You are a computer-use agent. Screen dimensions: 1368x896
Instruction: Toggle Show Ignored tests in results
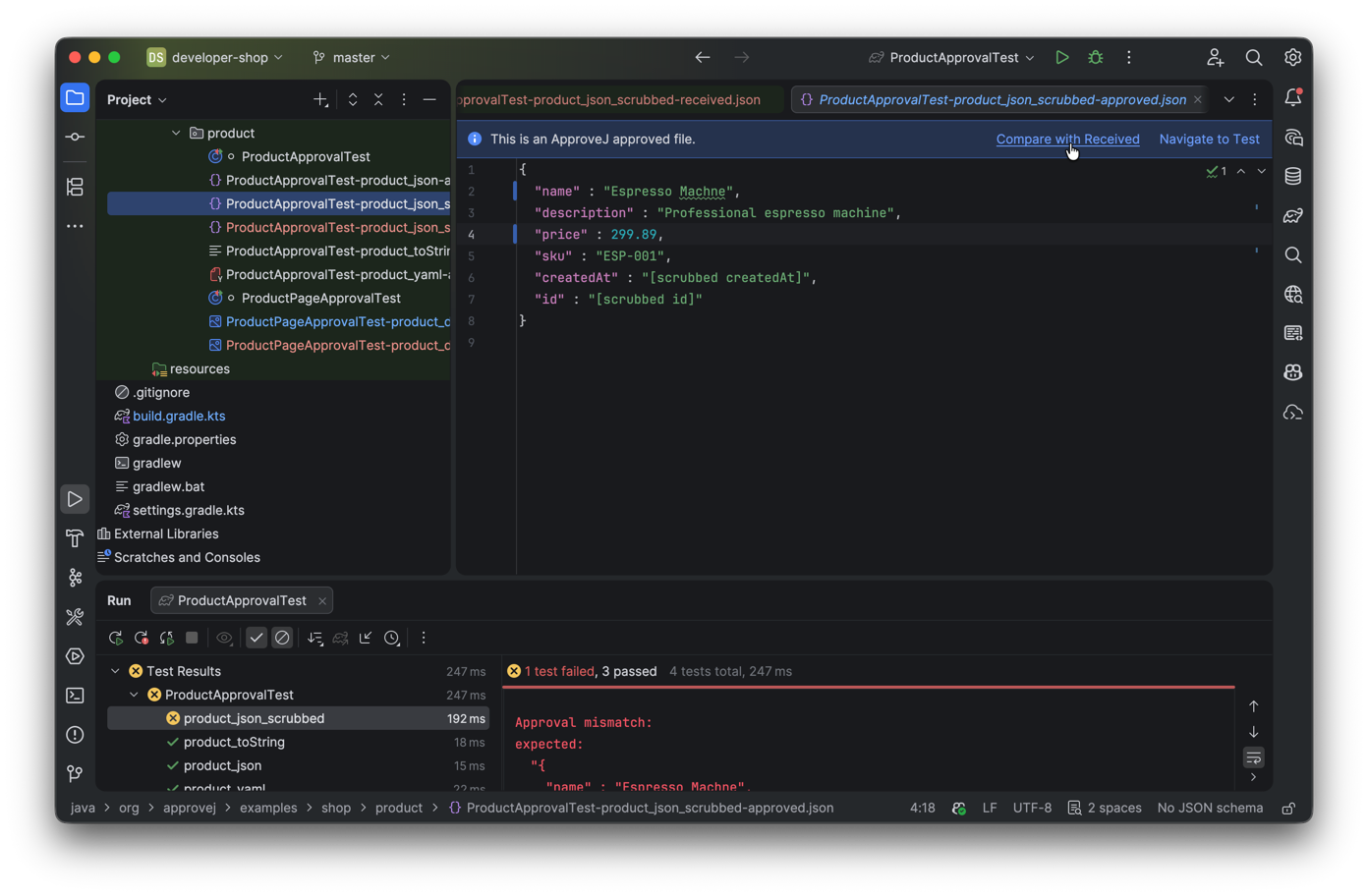click(x=282, y=638)
